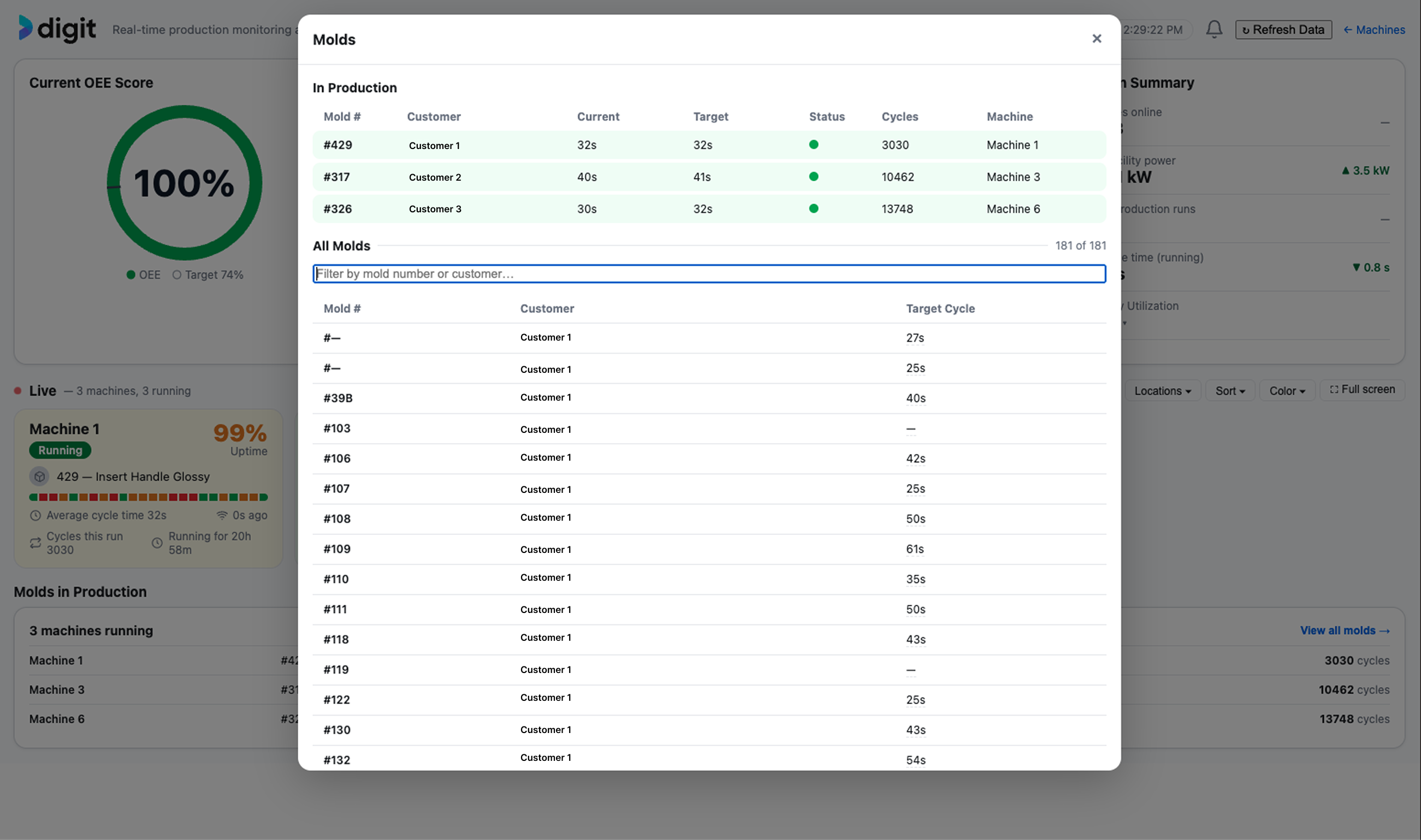Select mold #109 in All Molds
The height and width of the screenshot is (840, 1421).
pyautogui.click(x=709, y=549)
